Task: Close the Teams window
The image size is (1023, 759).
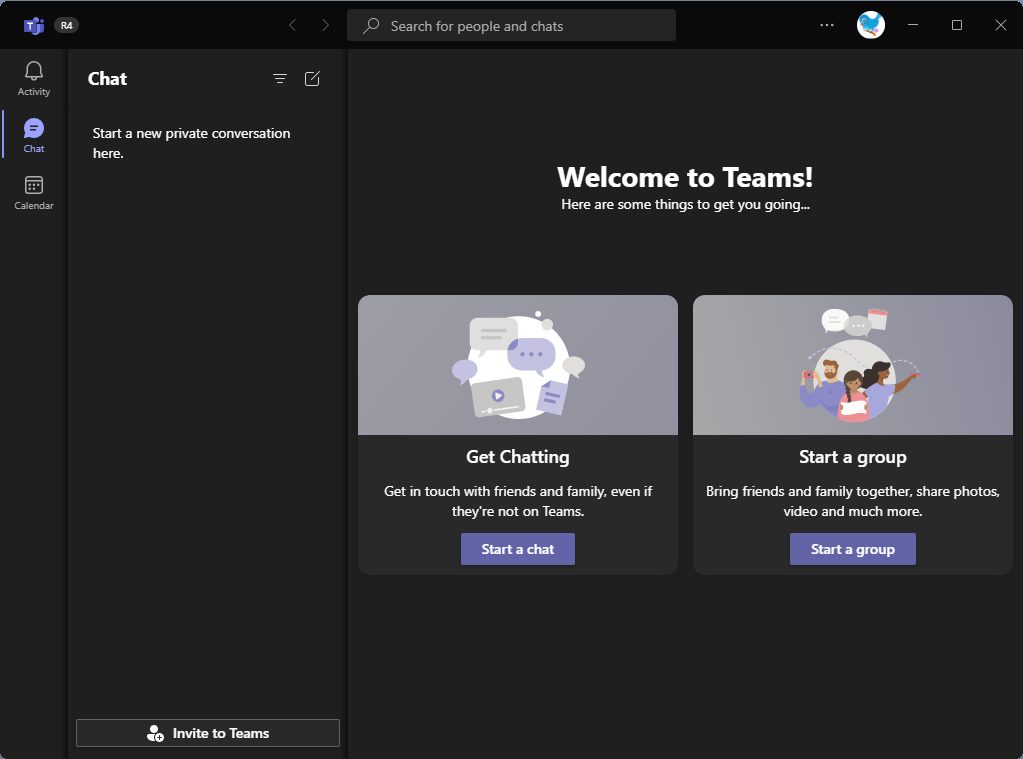Action: tap(1000, 25)
